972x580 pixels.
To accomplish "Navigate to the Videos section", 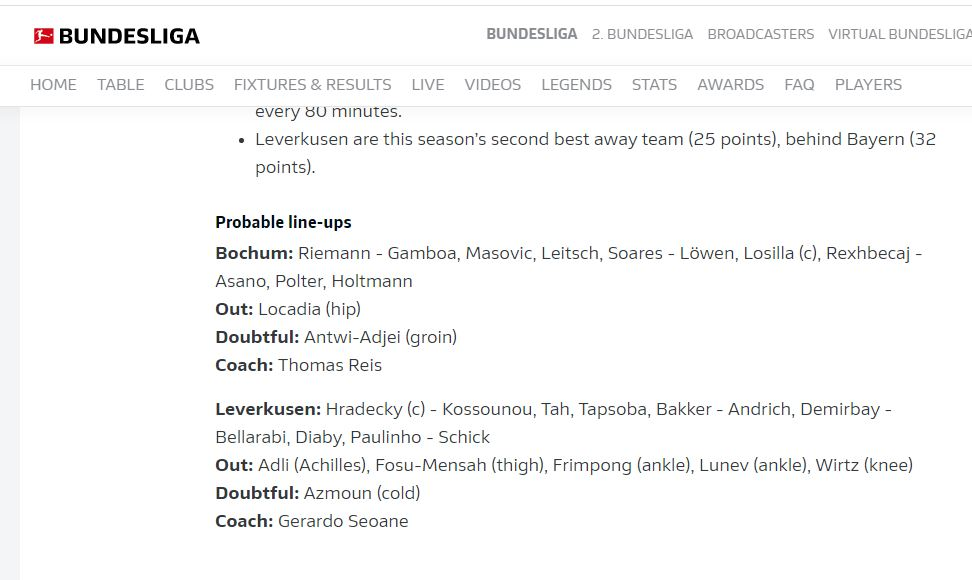I will pos(493,85).
